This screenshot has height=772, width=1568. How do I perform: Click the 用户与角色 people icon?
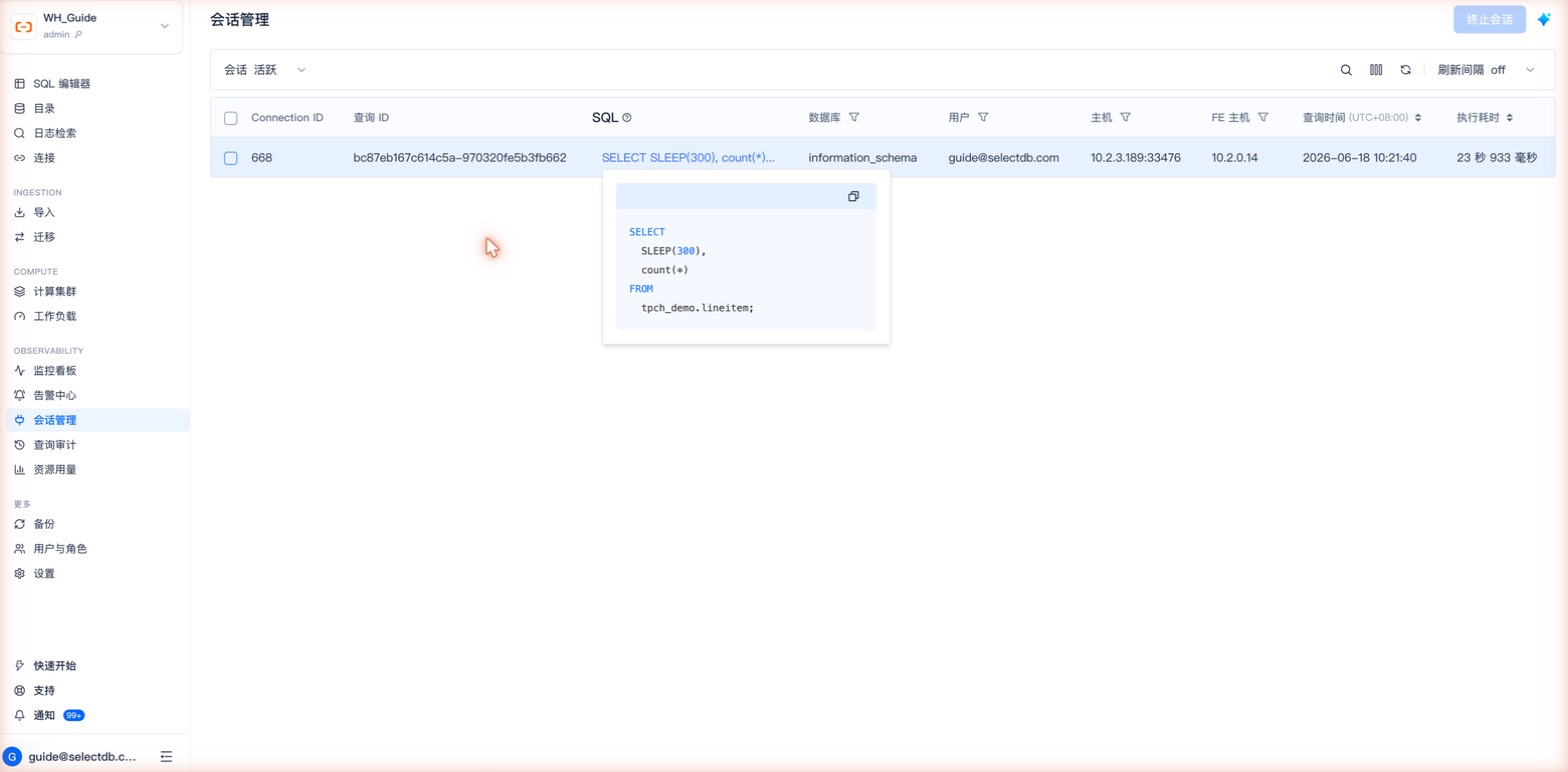[x=20, y=549]
